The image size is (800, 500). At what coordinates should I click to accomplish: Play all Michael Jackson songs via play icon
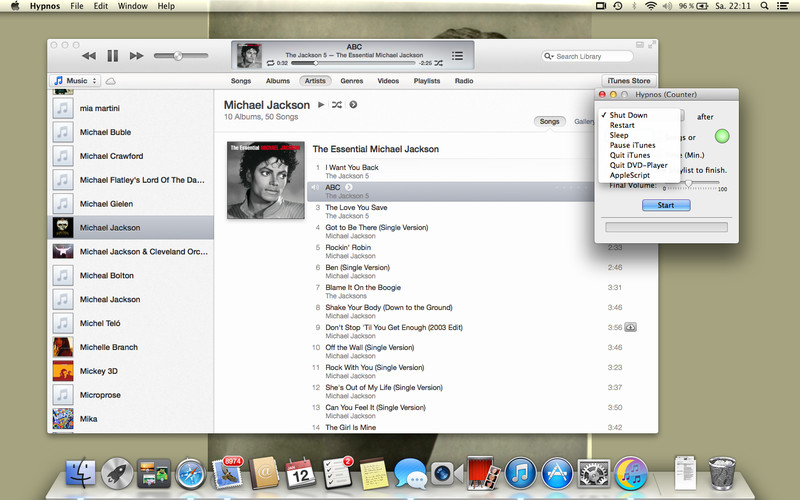(321, 105)
